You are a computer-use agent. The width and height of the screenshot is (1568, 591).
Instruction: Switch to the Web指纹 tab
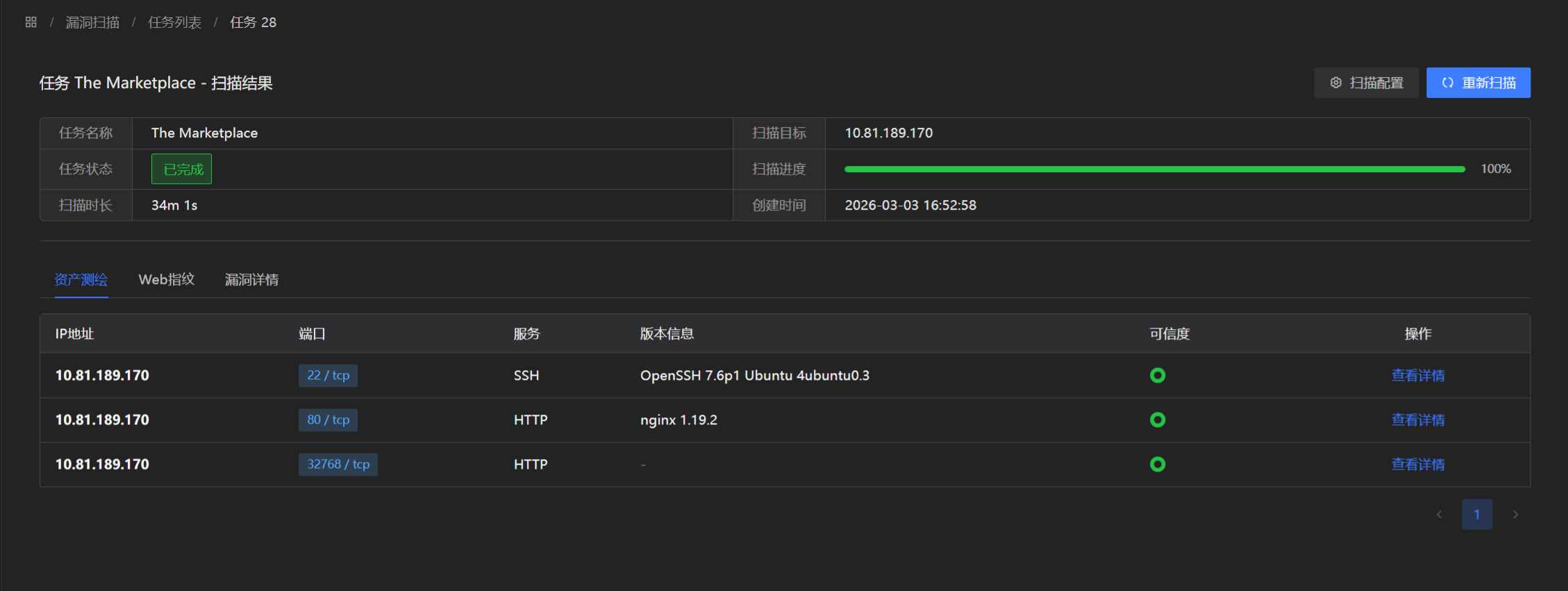coord(167,279)
